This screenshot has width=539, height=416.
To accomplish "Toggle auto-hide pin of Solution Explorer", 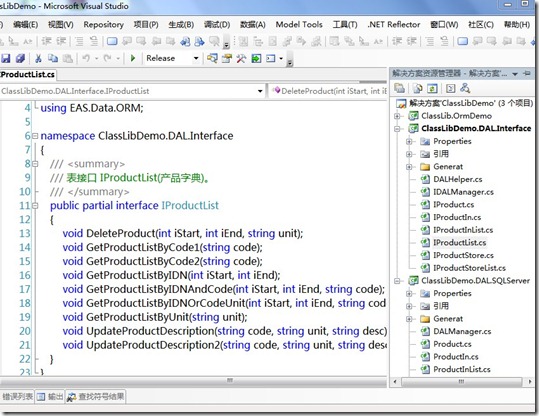I will coord(527,73).
